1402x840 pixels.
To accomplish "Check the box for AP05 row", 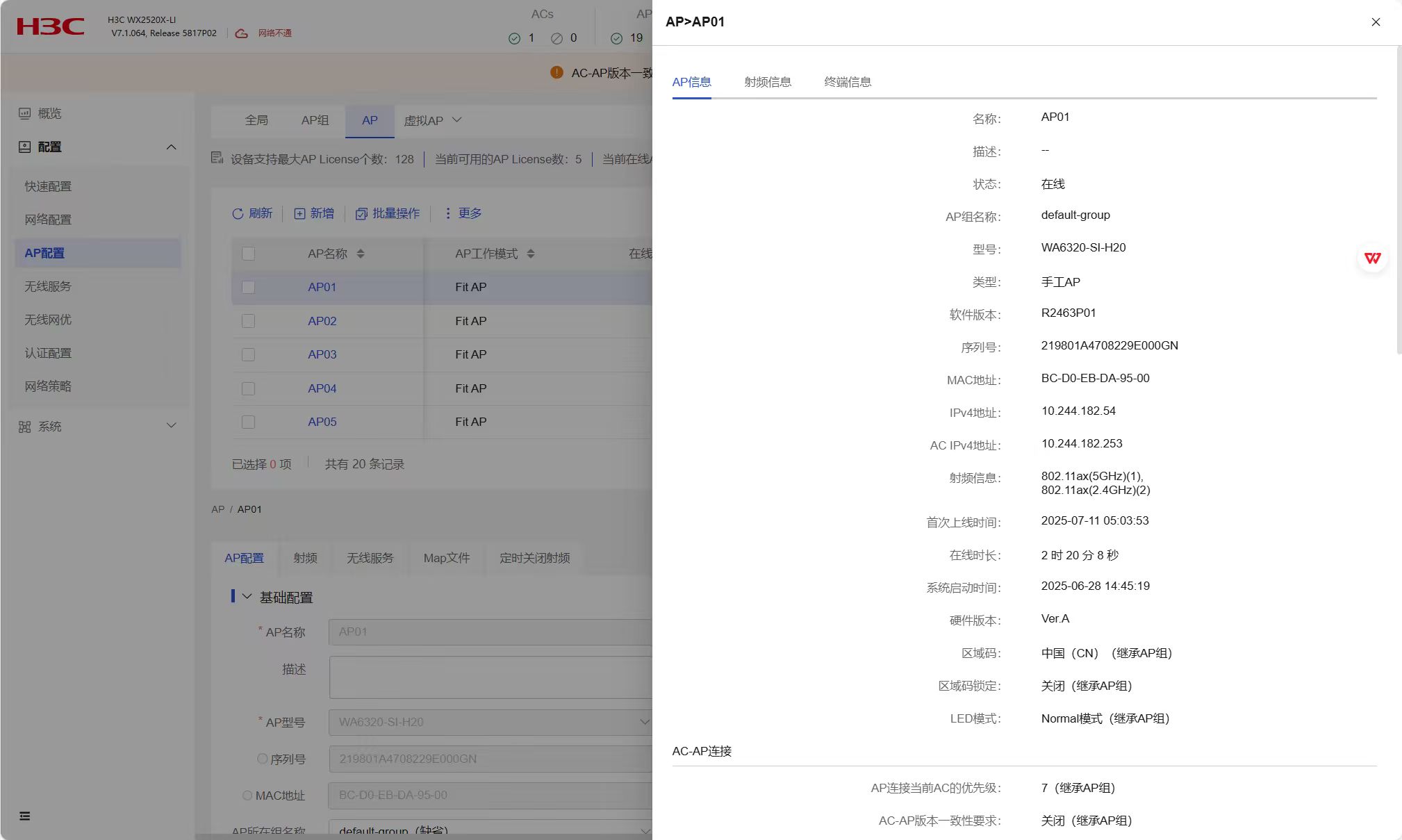I will (x=248, y=422).
